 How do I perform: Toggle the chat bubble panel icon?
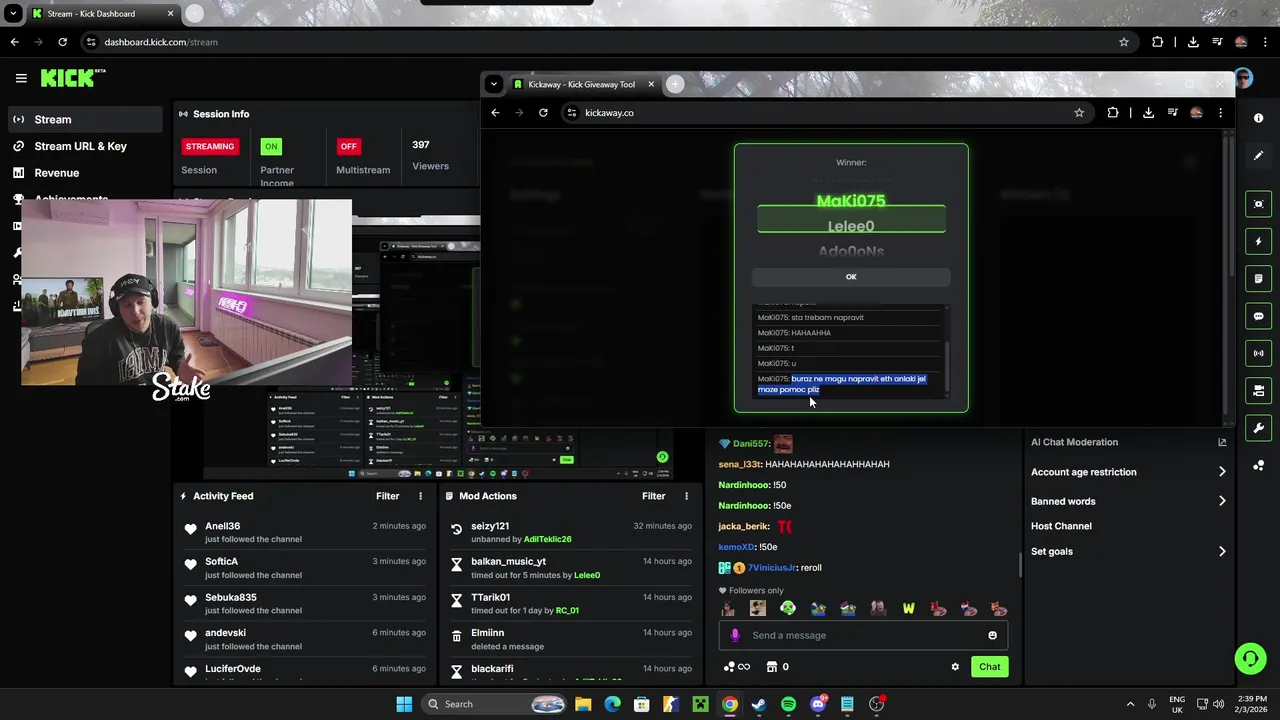[1258, 316]
